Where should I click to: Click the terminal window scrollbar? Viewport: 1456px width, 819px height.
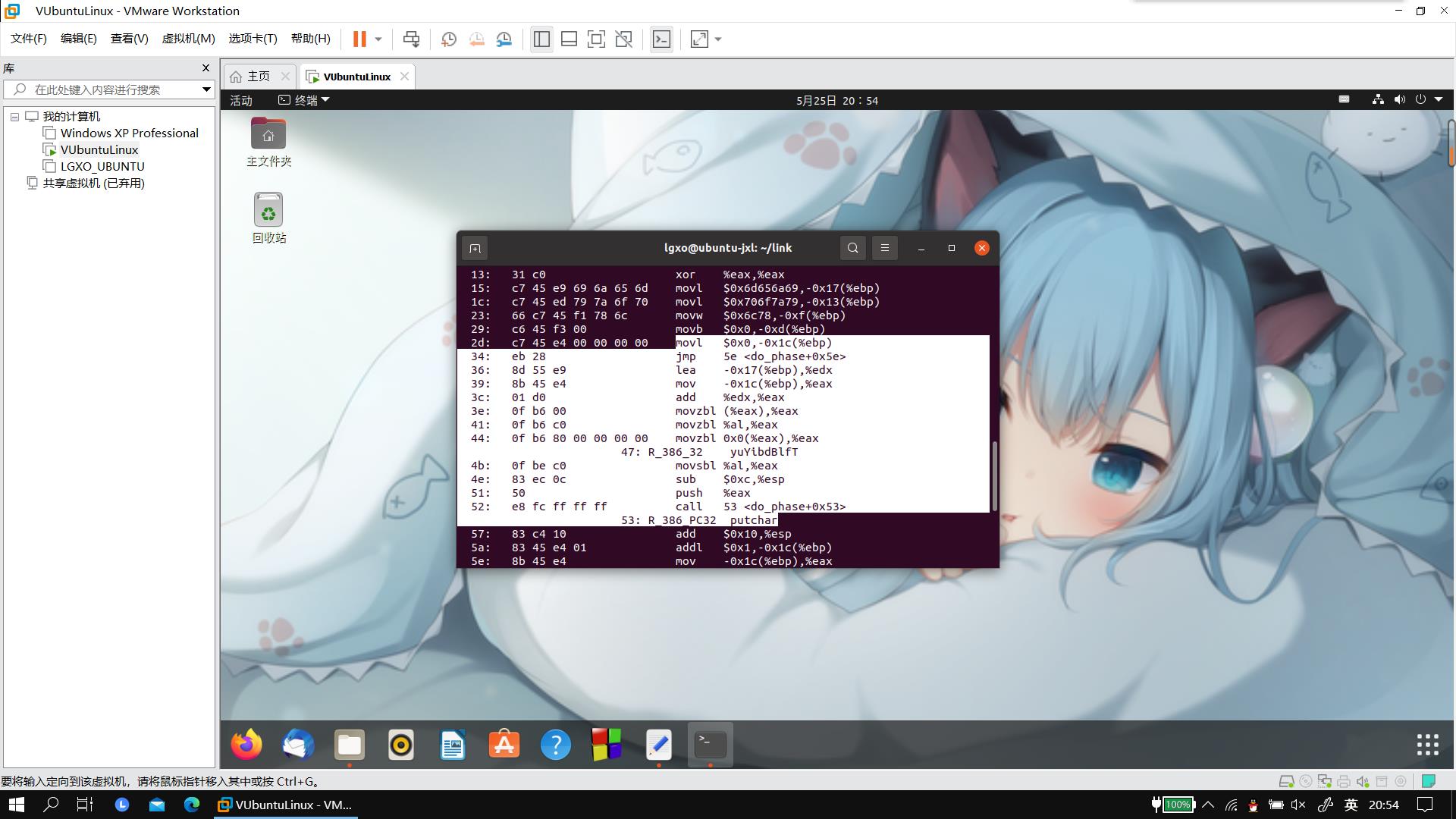(993, 475)
